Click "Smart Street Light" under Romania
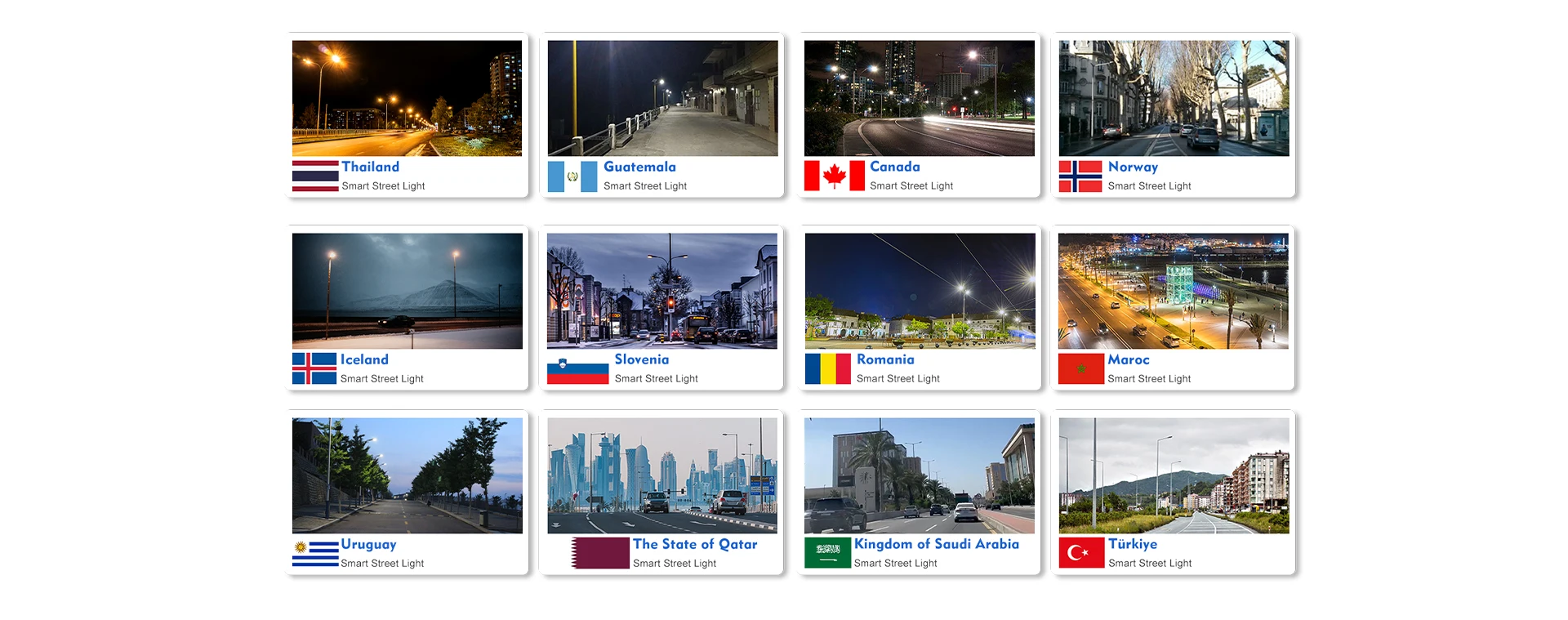This screenshot has width=1568, height=620. [x=898, y=379]
